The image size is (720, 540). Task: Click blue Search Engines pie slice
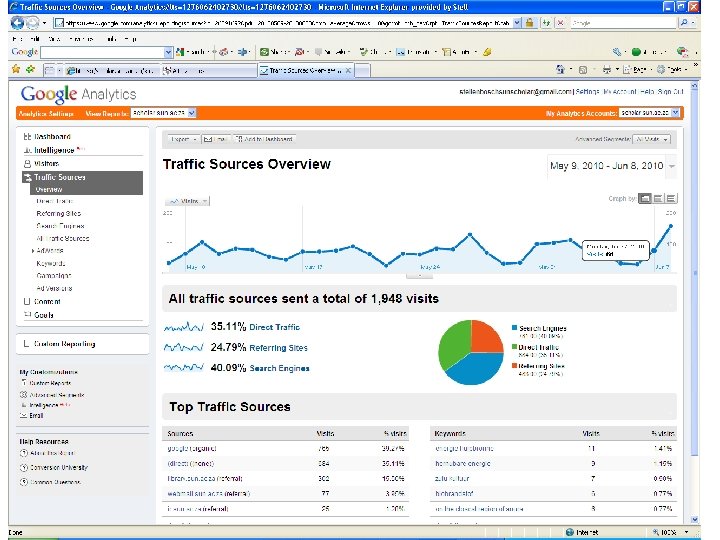click(477, 368)
